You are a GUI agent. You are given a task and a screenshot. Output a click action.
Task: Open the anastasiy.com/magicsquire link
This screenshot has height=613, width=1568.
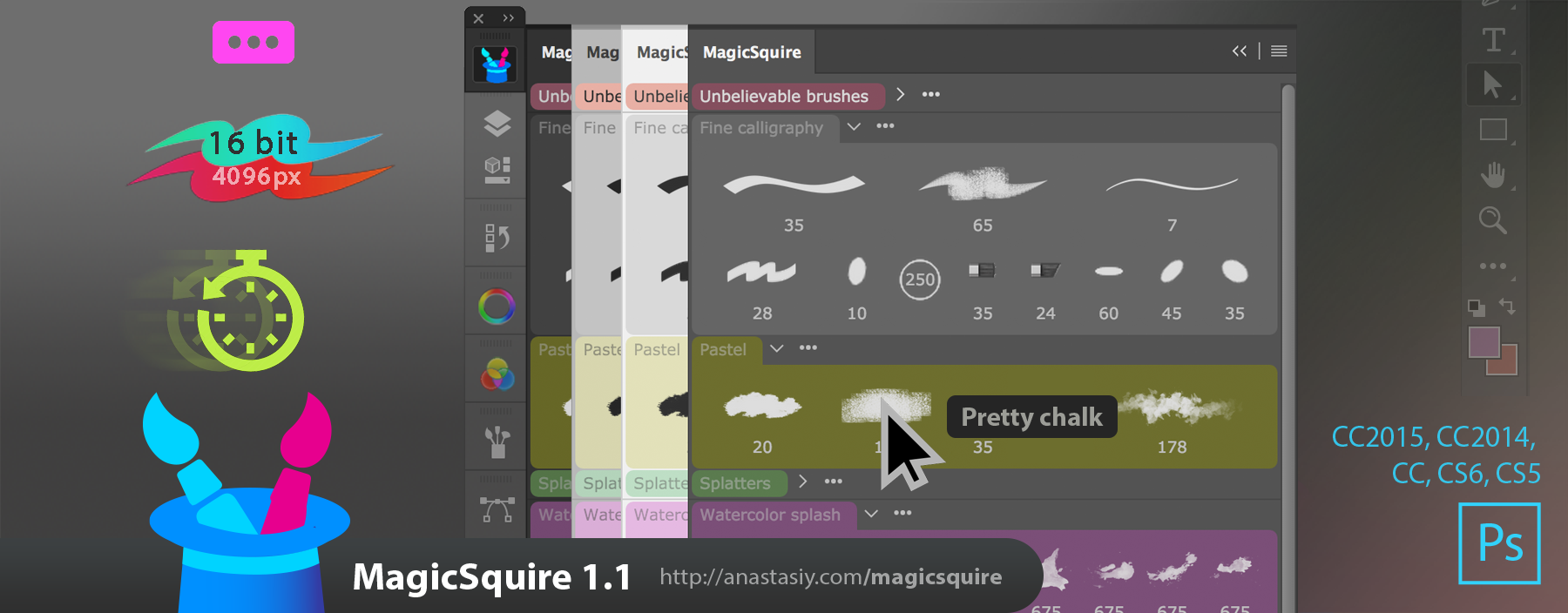pos(830,576)
